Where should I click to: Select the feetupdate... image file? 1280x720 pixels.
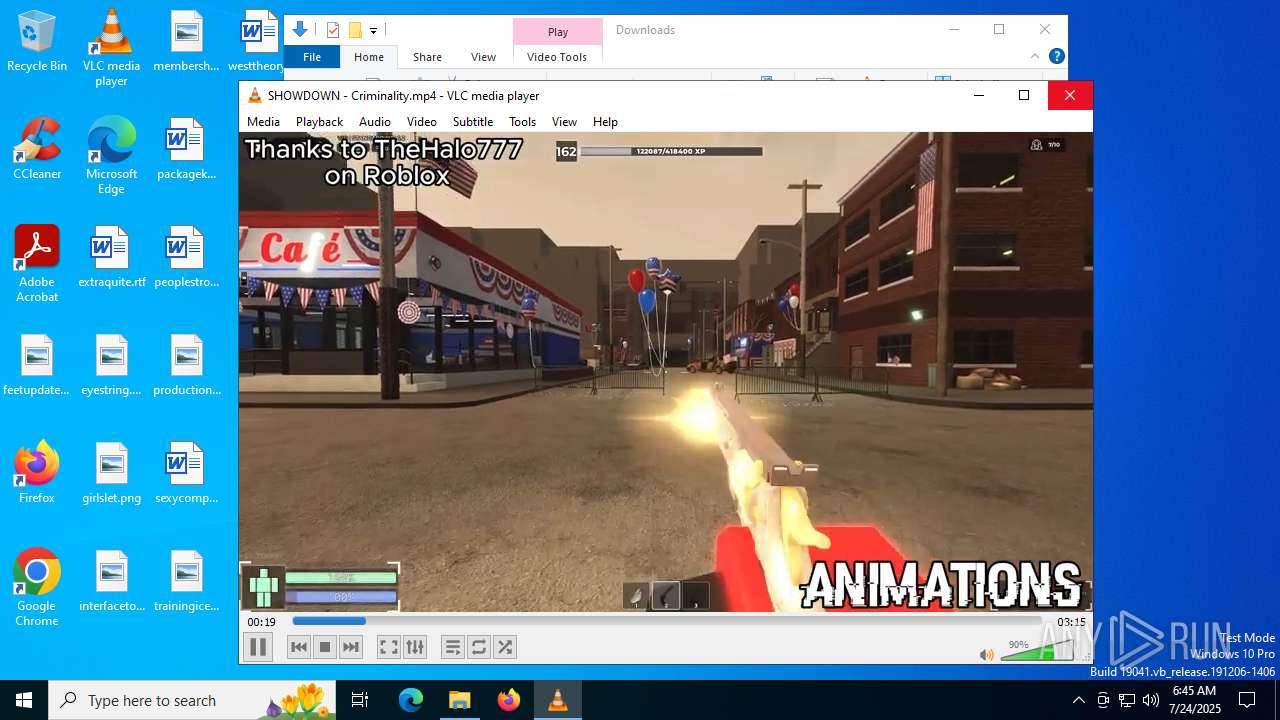pyautogui.click(x=37, y=365)
